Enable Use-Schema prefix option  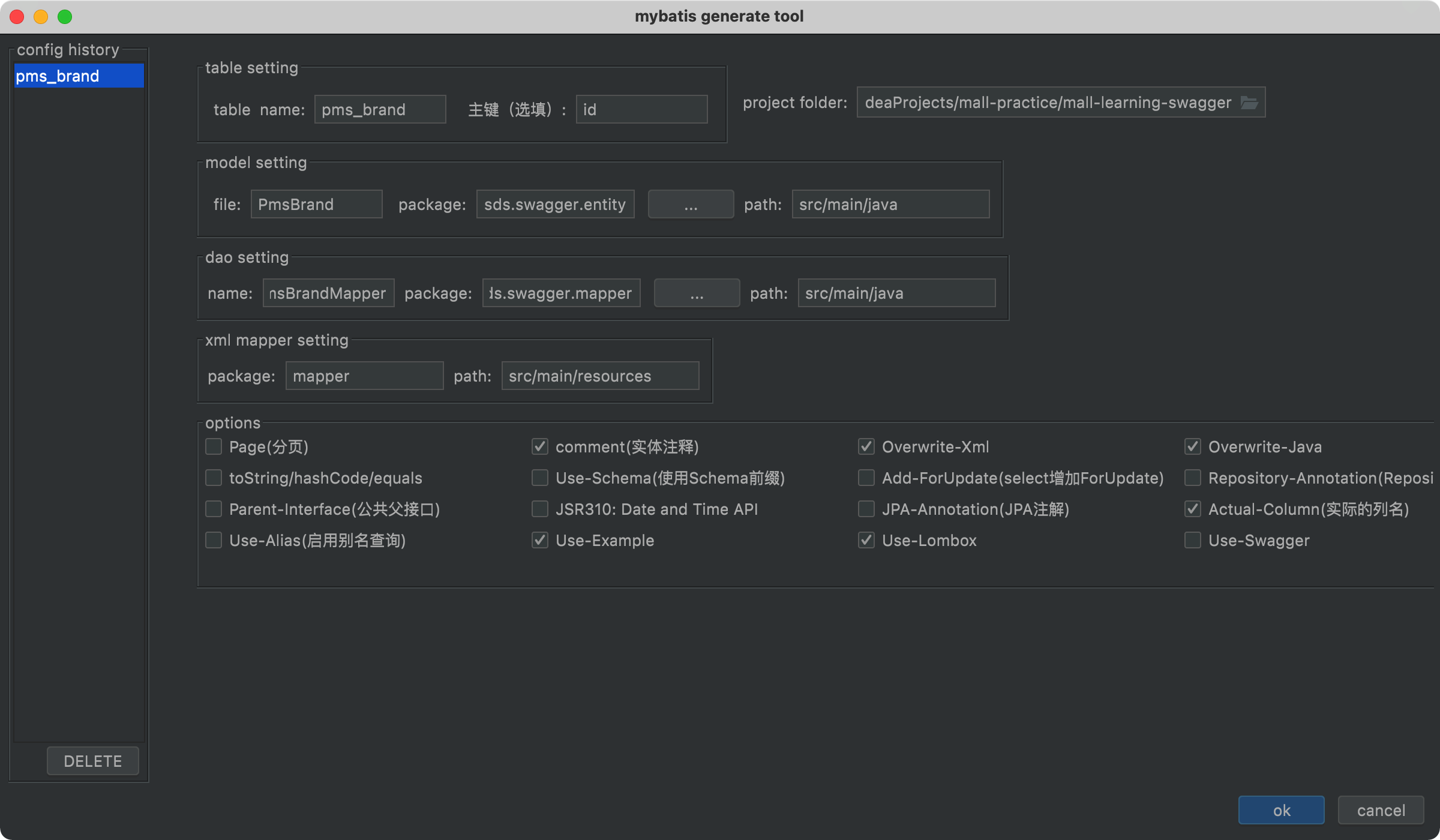540,478
